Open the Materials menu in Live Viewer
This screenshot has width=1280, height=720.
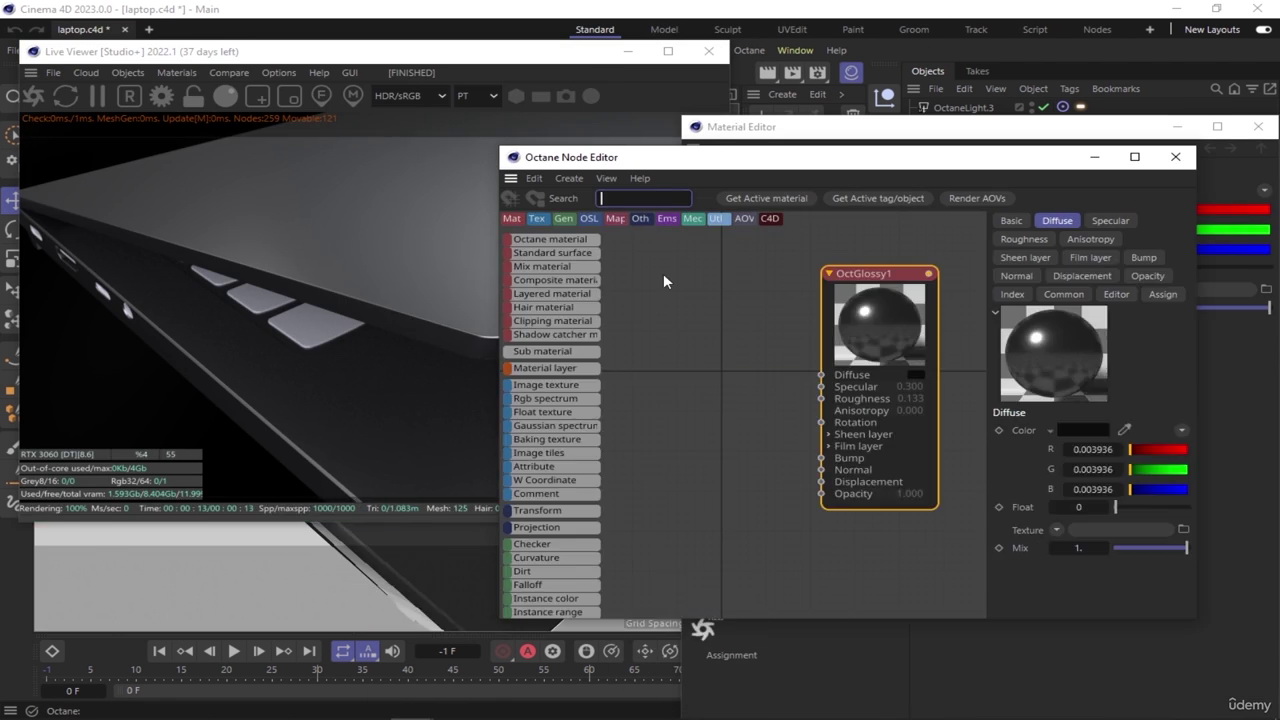(176, 73)
